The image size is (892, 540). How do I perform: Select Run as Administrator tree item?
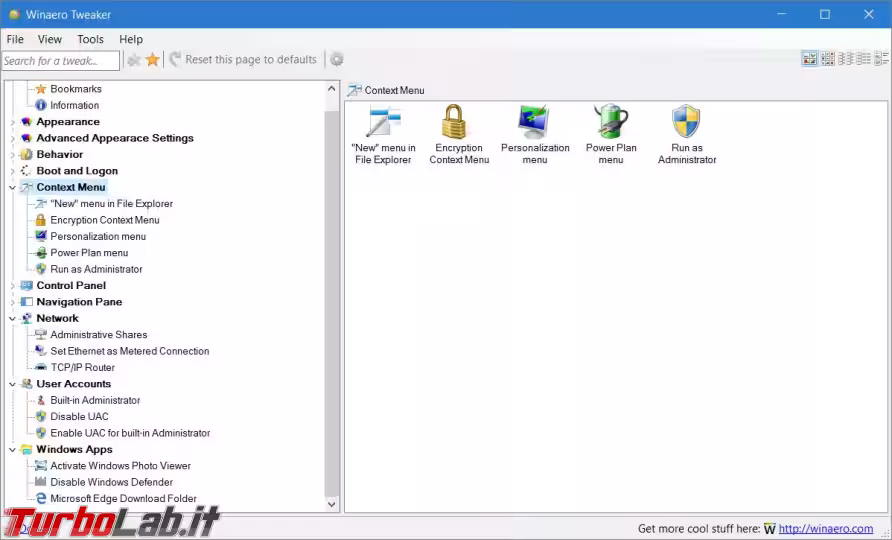tap(96, 269)
